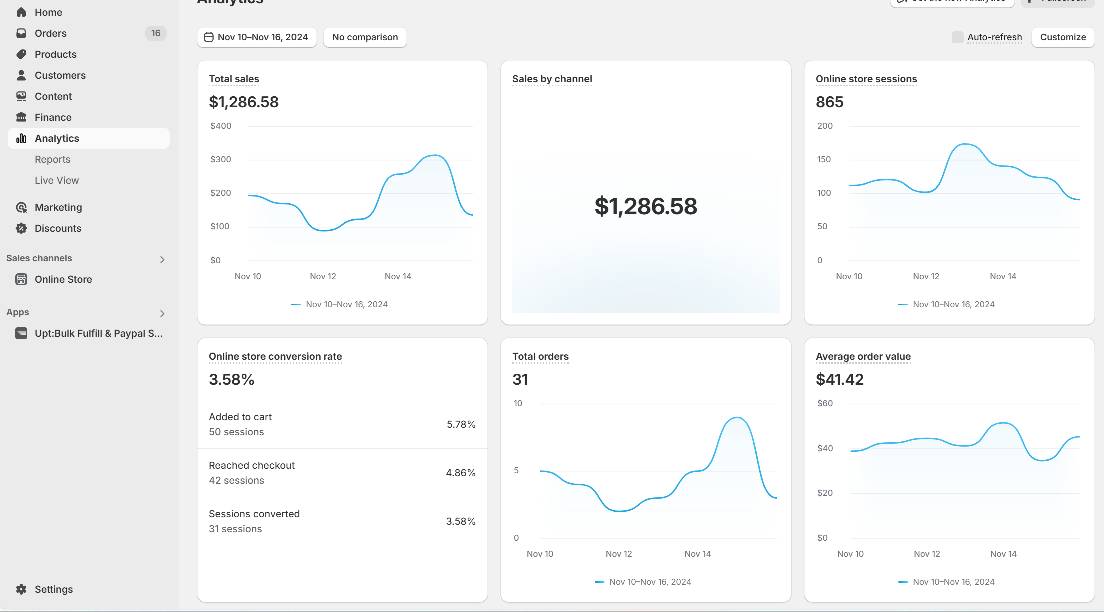Expand the Sales channels section chevron
The width and height of the screenshot is (1104, 612).
(162, 259)
